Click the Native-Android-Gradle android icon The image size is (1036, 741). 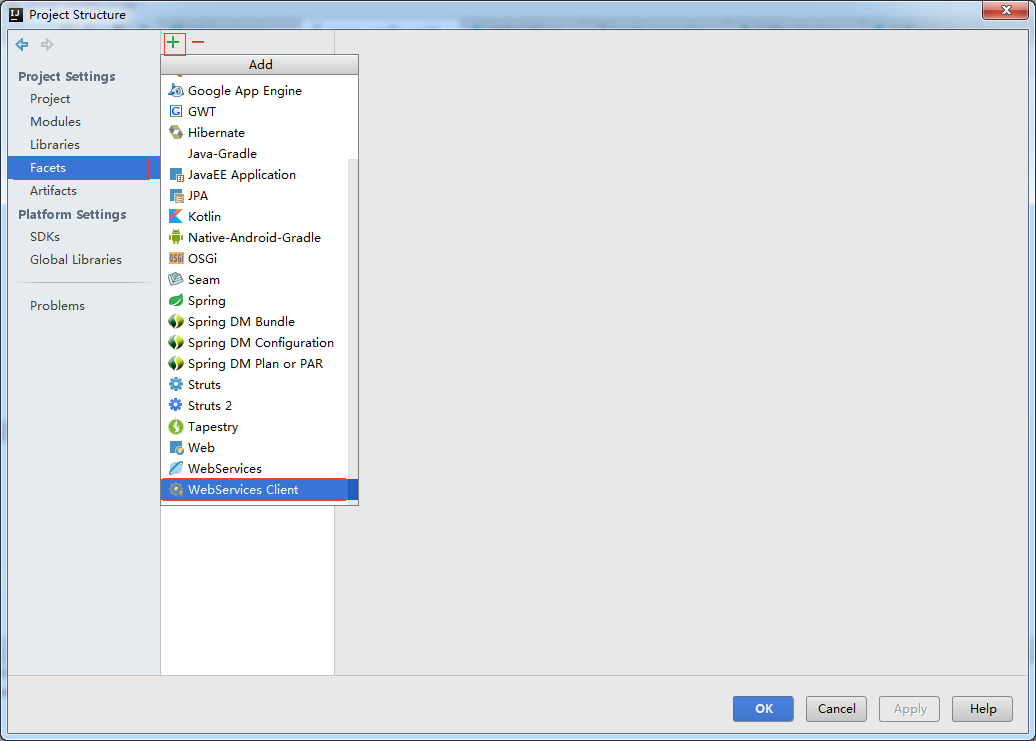coord(176,238)
